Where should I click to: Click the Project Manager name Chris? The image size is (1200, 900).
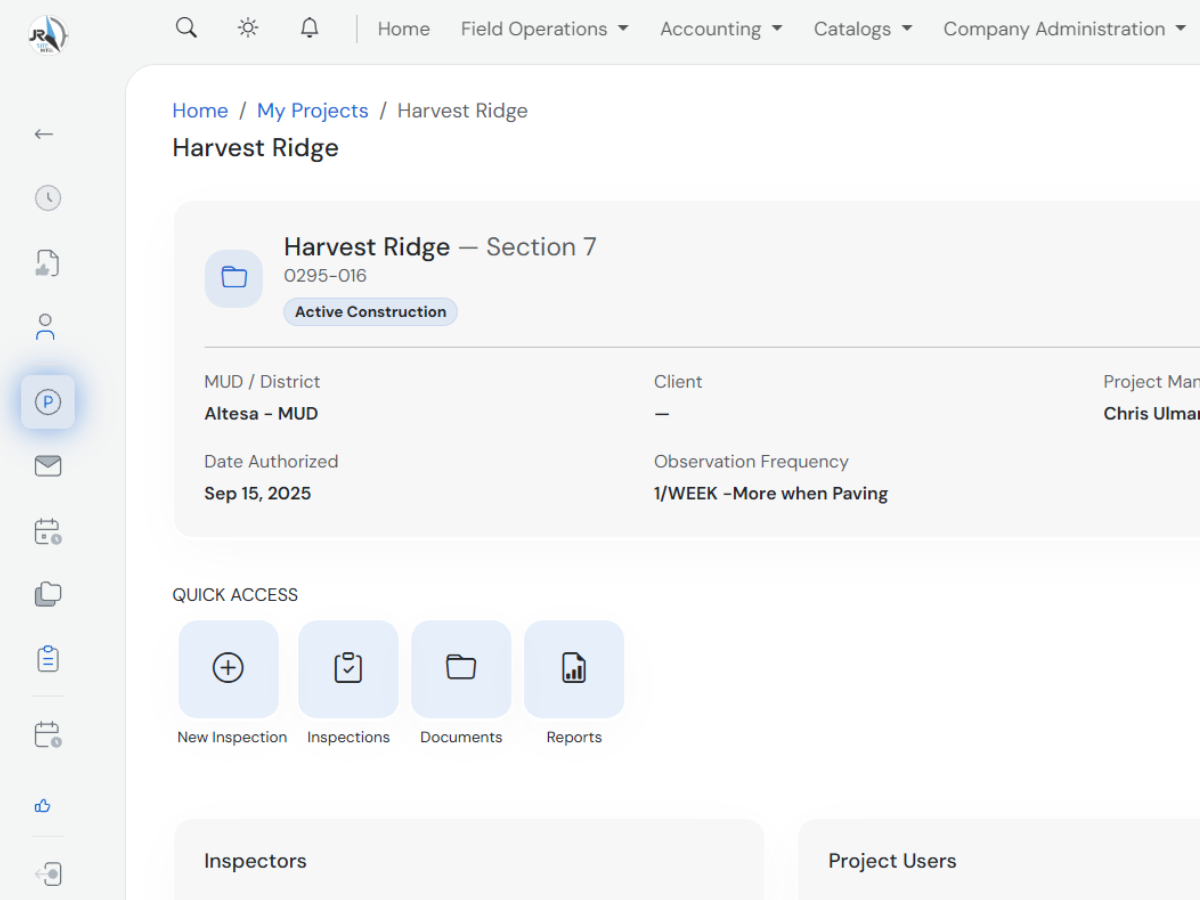[1151, 414]
